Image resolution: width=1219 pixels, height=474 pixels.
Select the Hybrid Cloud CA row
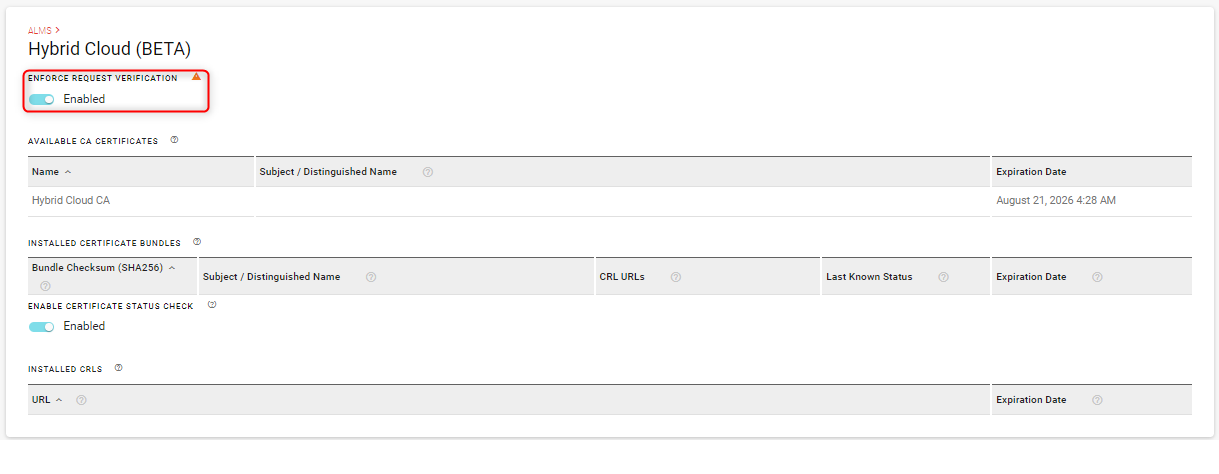click(x=71, y=200)
